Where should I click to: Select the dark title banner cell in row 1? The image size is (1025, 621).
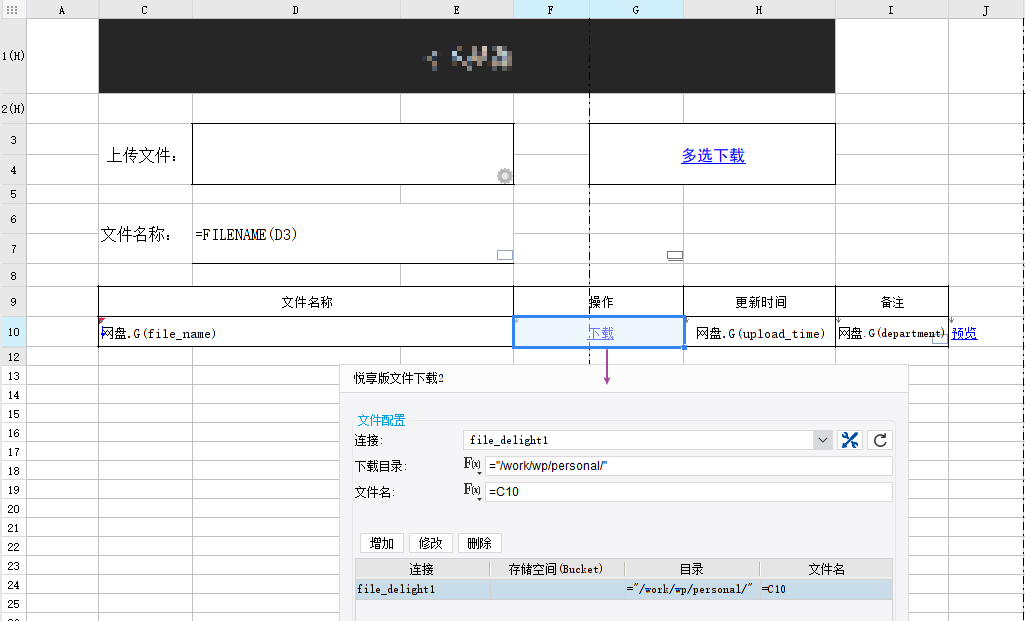tap(467, 56)
